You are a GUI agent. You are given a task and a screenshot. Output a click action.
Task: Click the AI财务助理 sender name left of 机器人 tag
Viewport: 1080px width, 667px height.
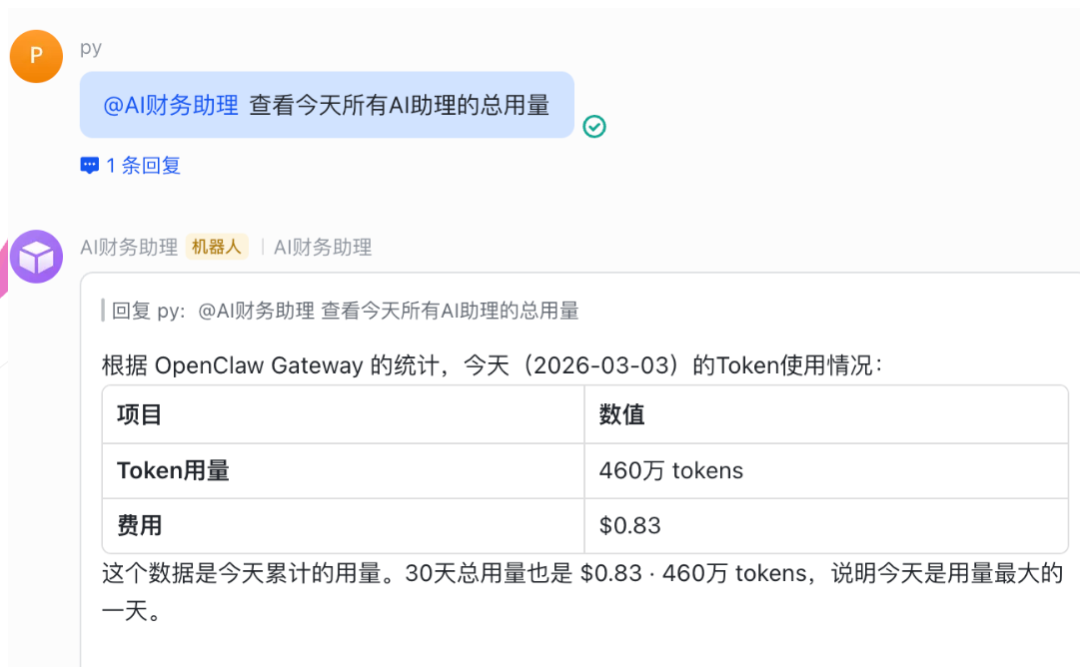(x=129, y=247)
